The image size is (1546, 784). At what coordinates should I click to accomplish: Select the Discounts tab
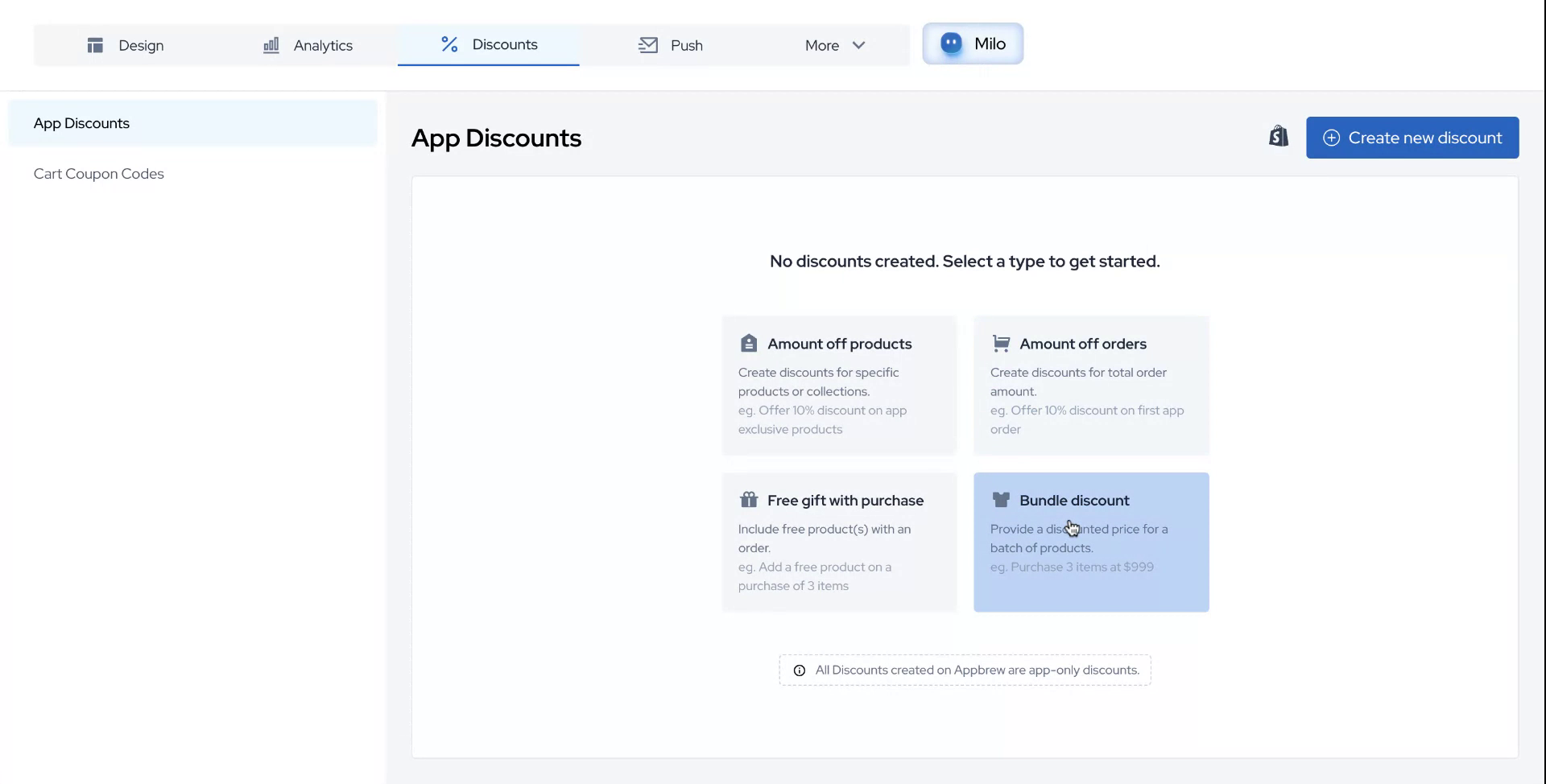(x=488, y=45)
